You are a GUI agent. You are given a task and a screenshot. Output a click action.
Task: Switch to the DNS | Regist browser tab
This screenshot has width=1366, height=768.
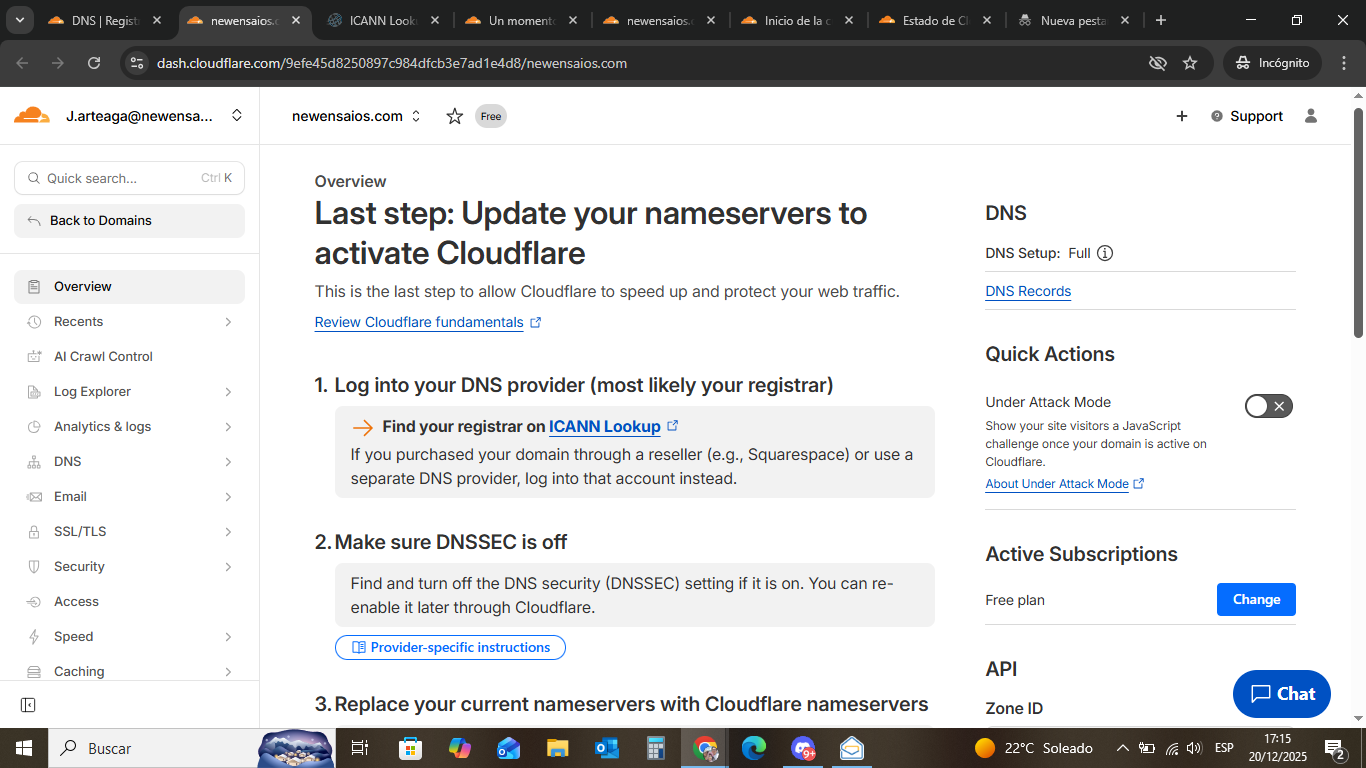click(x=106, y=20)
